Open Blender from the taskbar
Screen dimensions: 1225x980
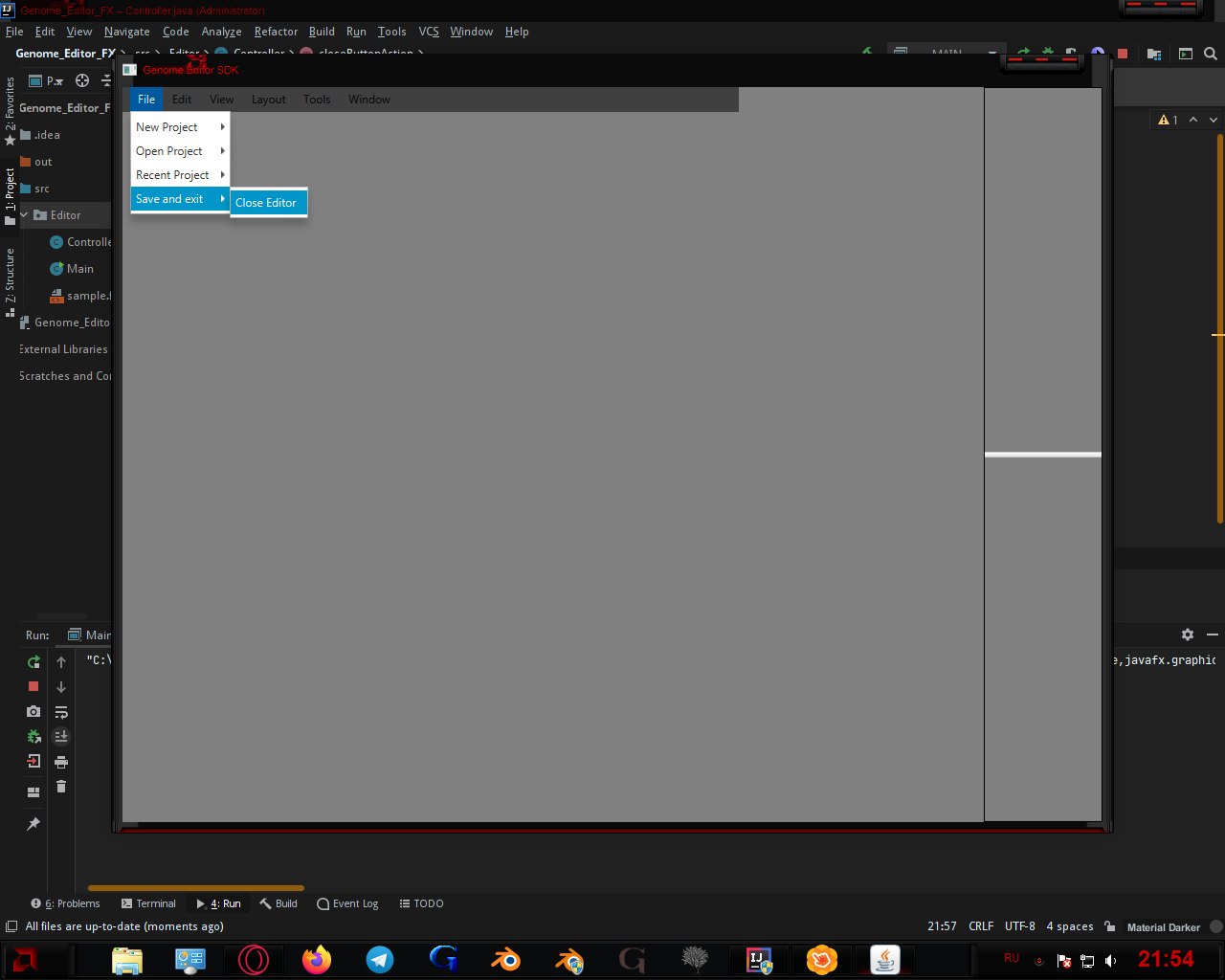tap(505, 959)
